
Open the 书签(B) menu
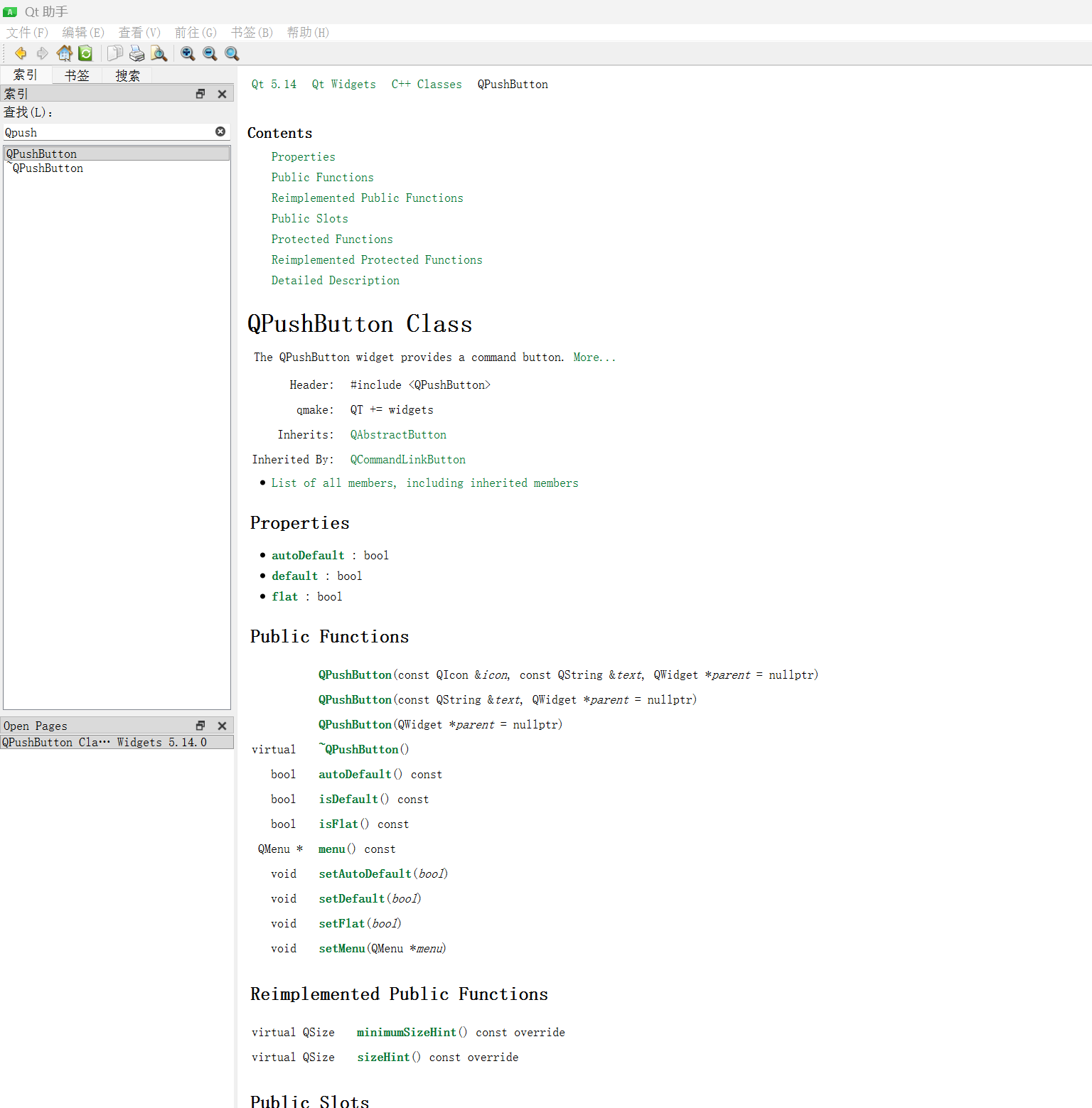(252, 33)
